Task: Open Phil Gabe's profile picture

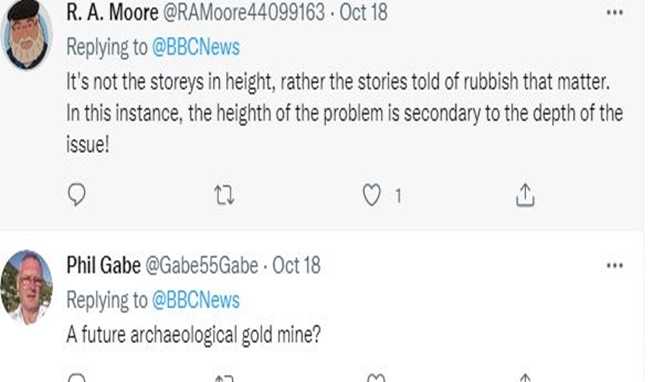Action: [27, 287]
